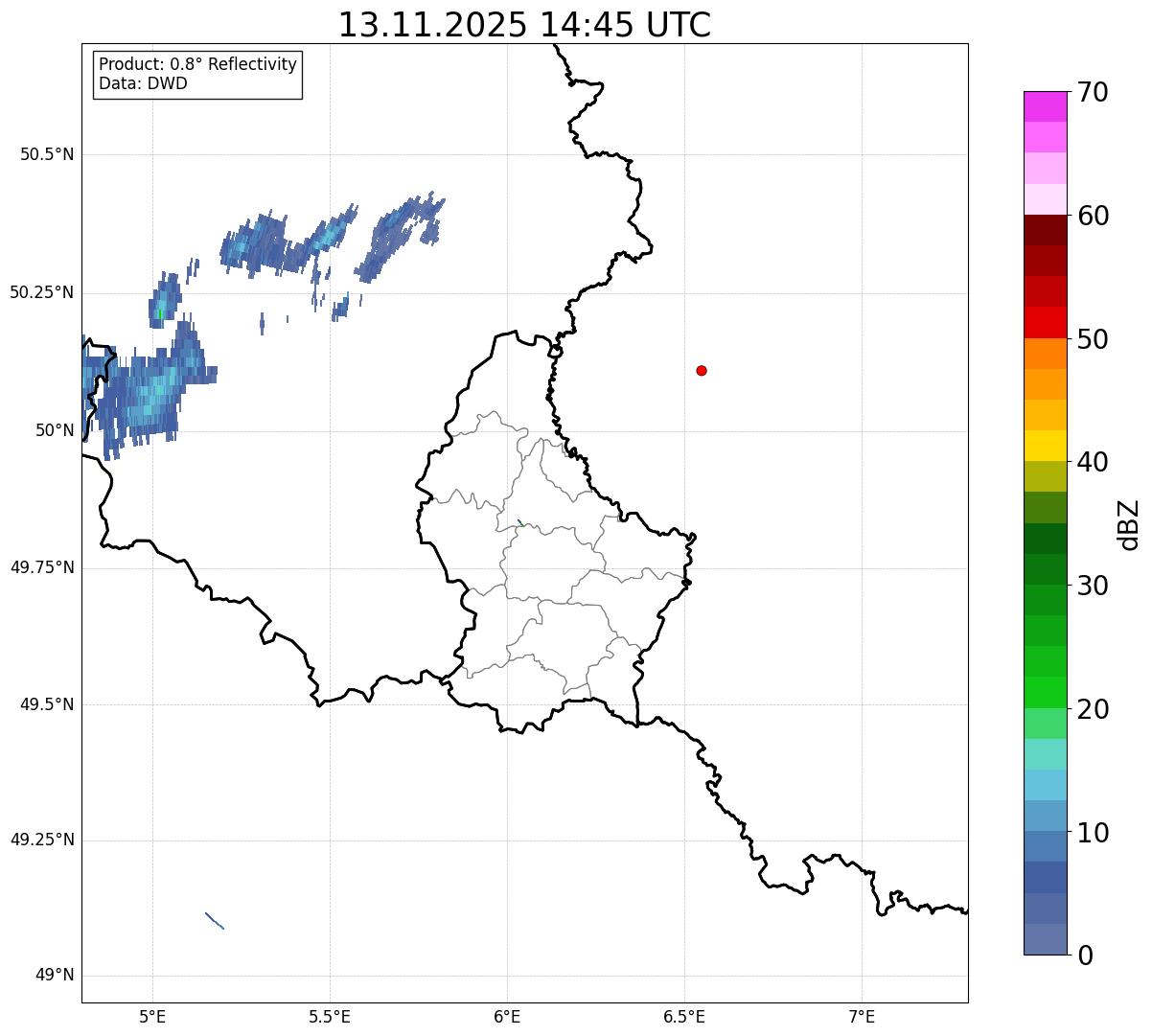The width and height of the screenshot is (1152, 1036).
Task: Pick the dark maroon colorbar swatch just below 60
Action: tap(1045, 230)
